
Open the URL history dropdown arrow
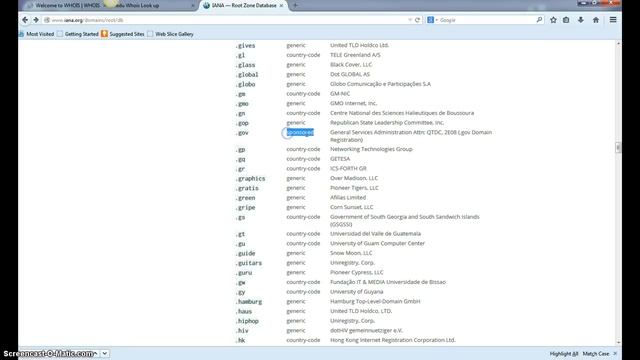click(410, 20)
